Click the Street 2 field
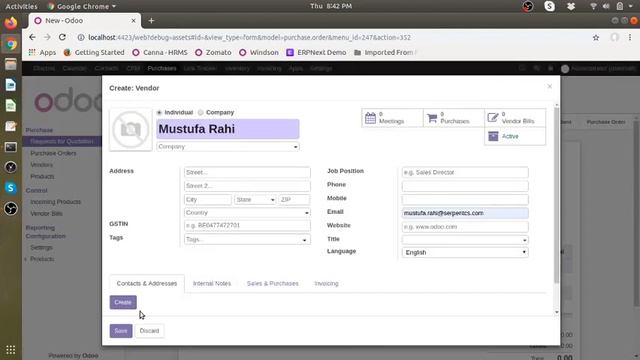 [247, 186]
